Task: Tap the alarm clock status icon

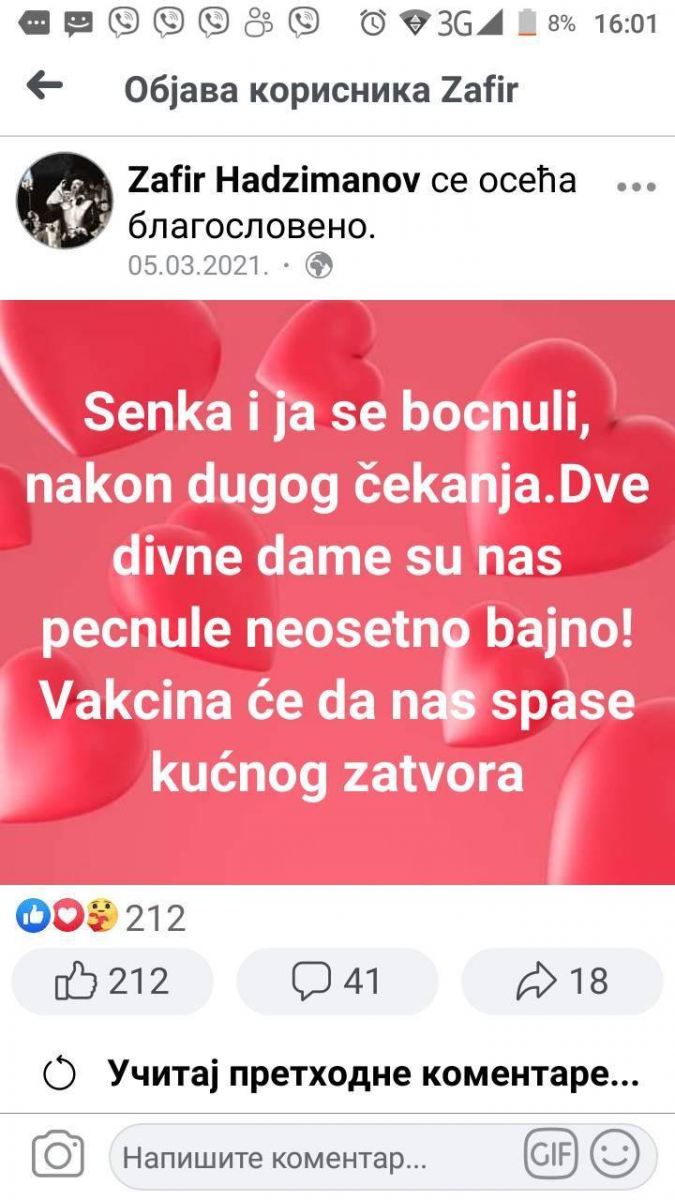Action: pos(373,23)
